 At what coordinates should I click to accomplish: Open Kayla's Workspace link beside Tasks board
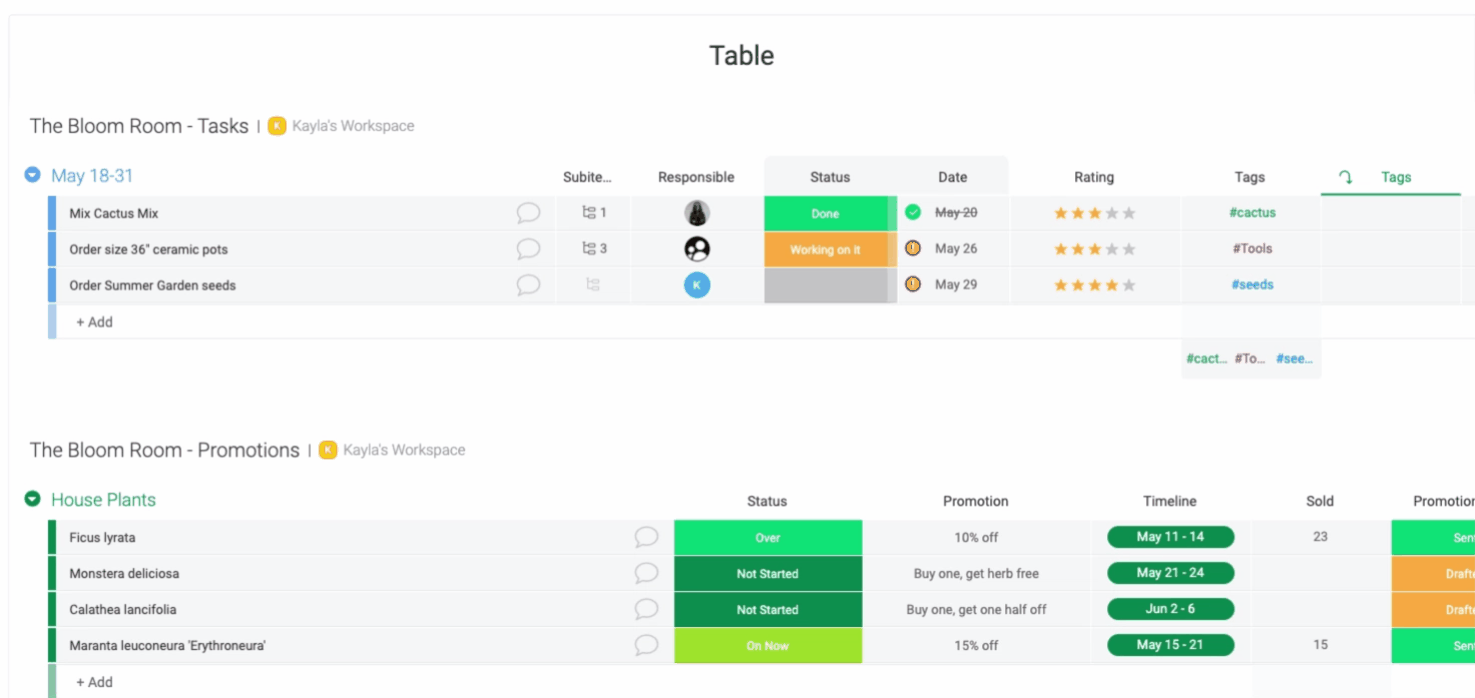(x=353, y=126)
